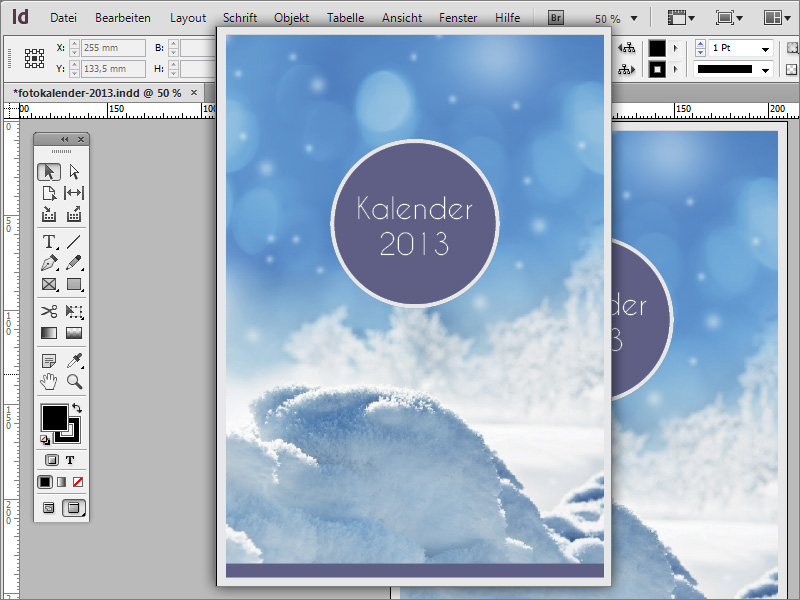Select the Scissors tool
Screen dimensions: 800x600
(48, 311)
